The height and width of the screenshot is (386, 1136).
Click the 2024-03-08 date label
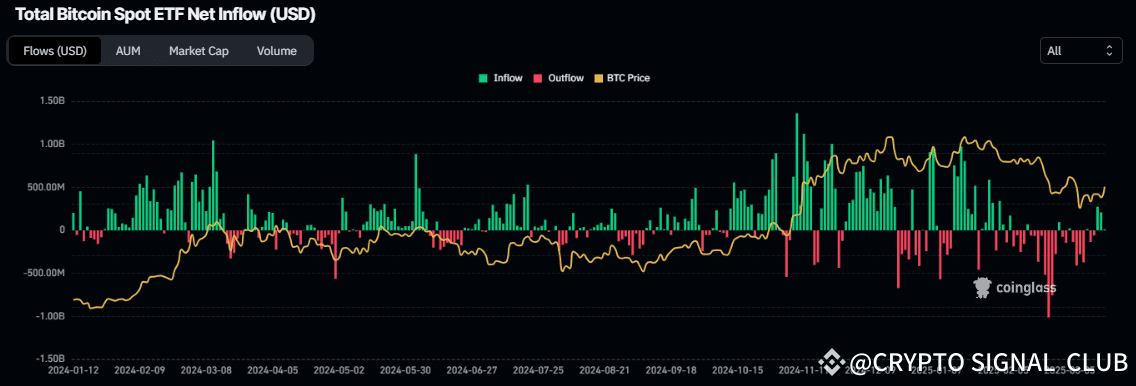pyautogui.click(x=205, y=369)
